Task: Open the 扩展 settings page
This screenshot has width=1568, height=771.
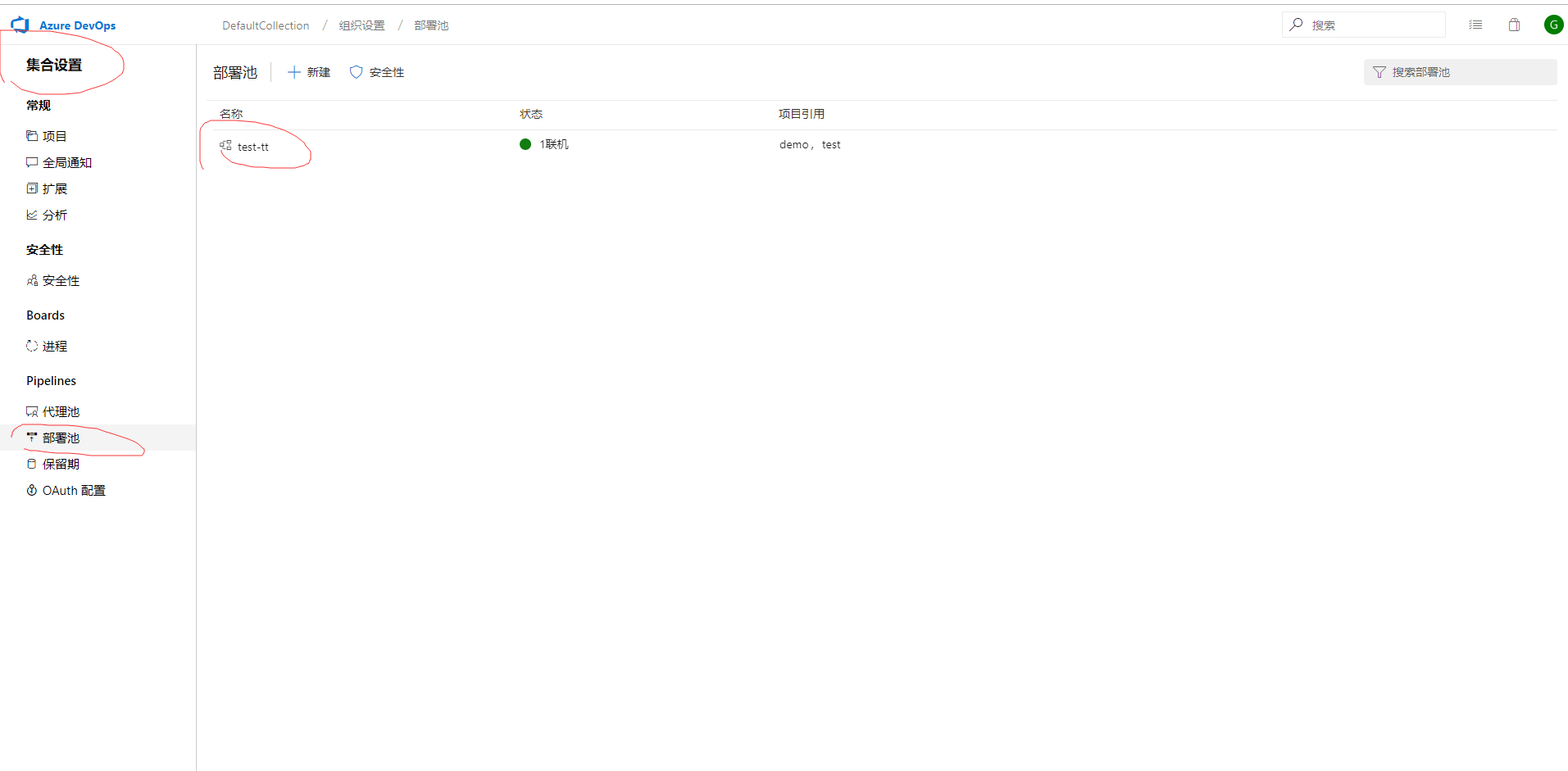Action: coord(54,188)
